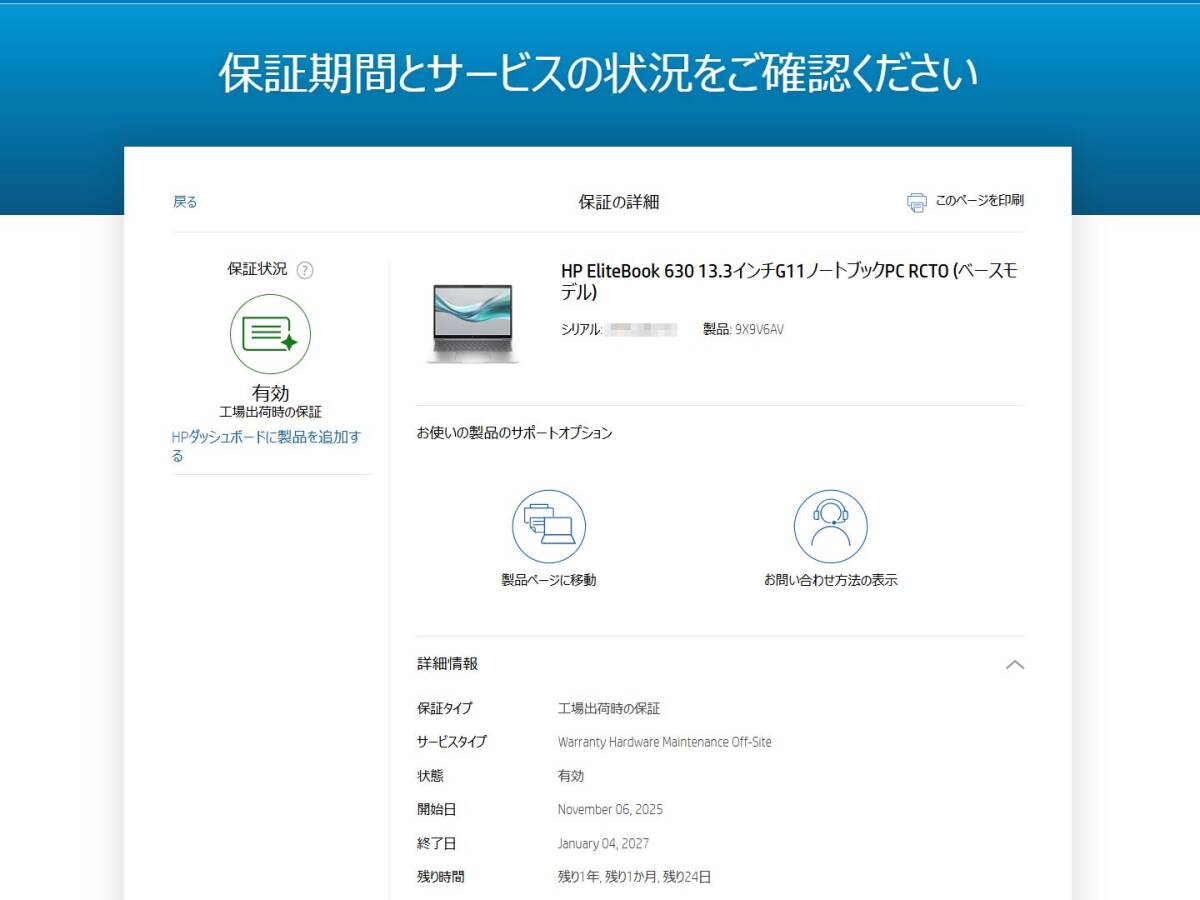This screenshot has width=1200, height=900.
Task: Print page via このページを印刷 link
Action: point(979,201)
